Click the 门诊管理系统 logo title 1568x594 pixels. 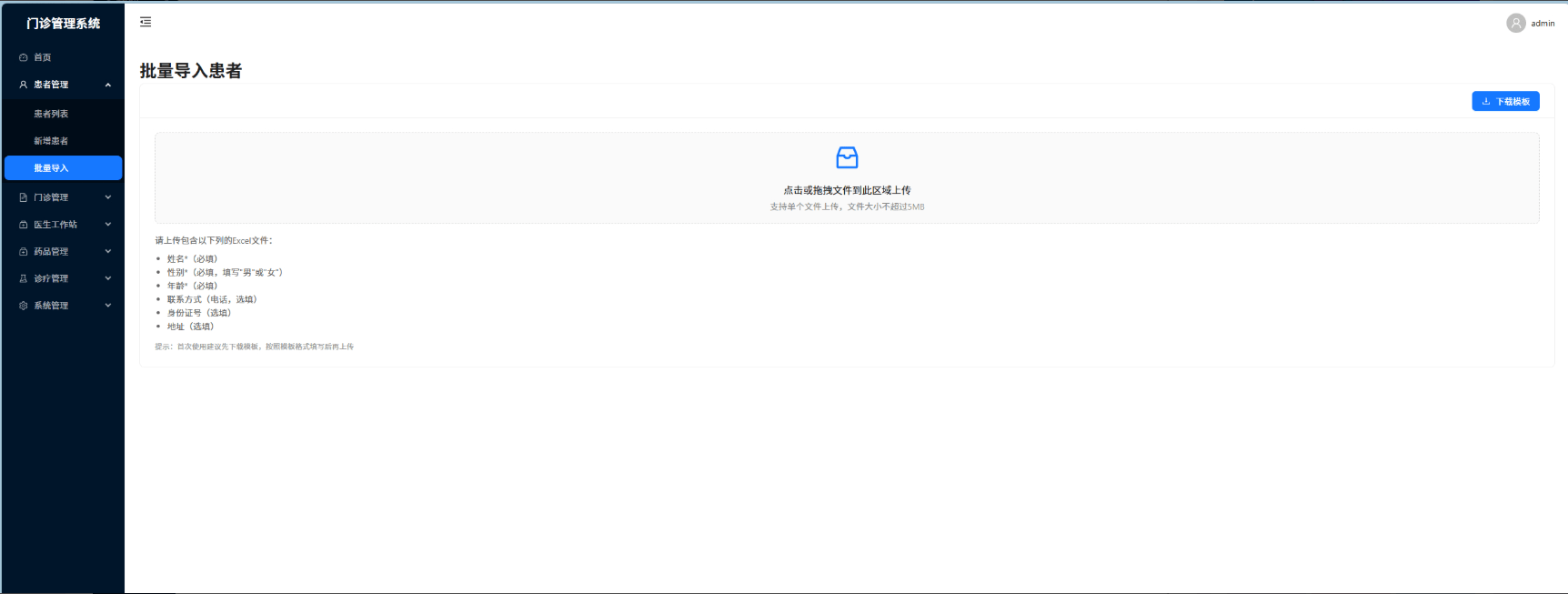click(63, 24)
